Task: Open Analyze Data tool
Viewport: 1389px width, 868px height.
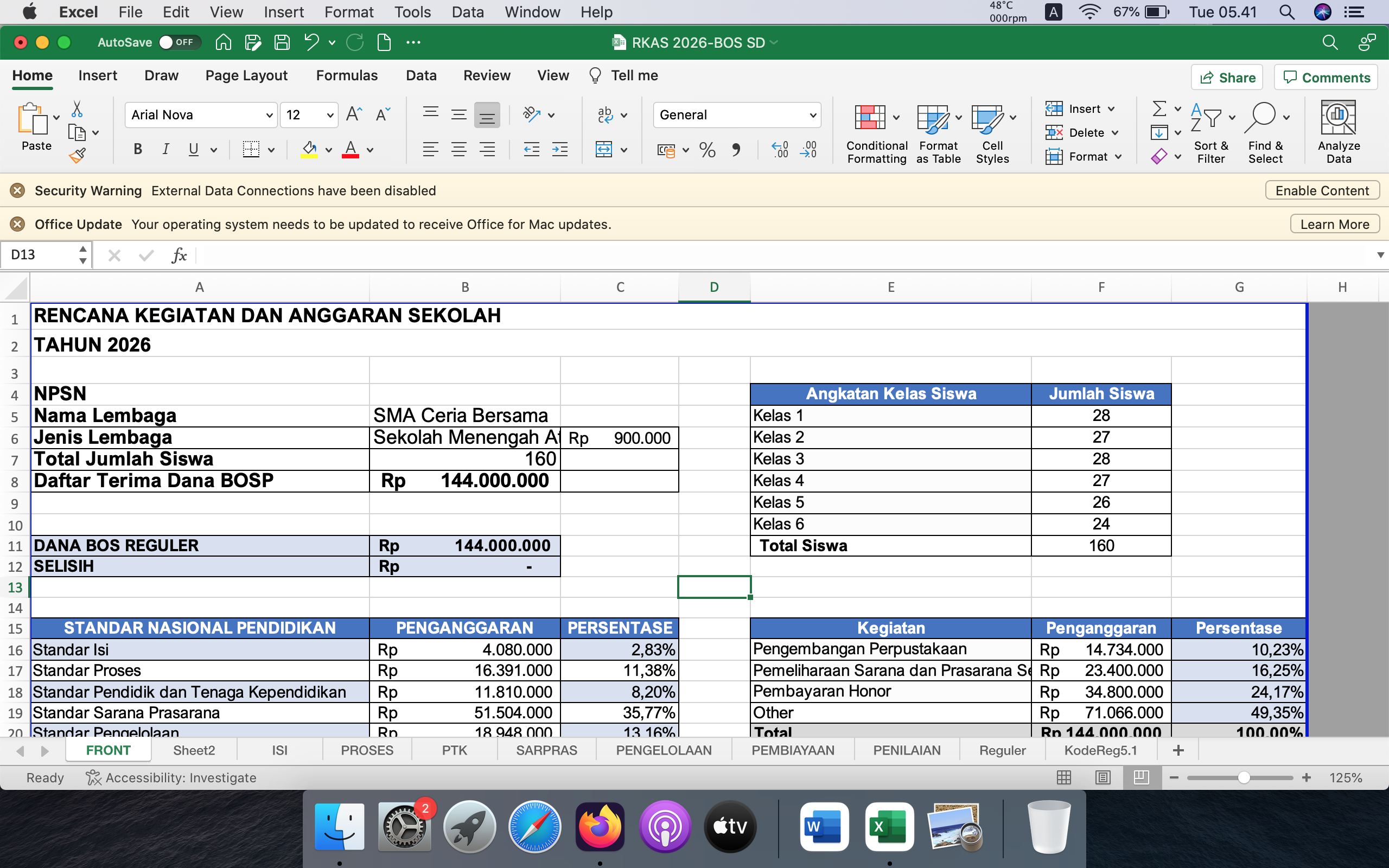Action: click(x=1338, y=132)
